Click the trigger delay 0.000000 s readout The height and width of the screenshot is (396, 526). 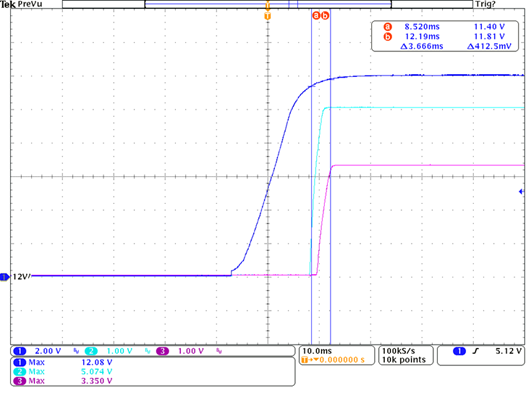(x=341, y=360)
